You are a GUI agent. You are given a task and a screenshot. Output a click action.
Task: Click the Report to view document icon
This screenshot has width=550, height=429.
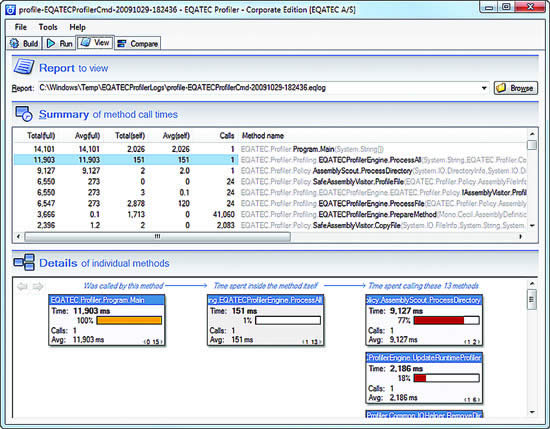coord(24,67)
